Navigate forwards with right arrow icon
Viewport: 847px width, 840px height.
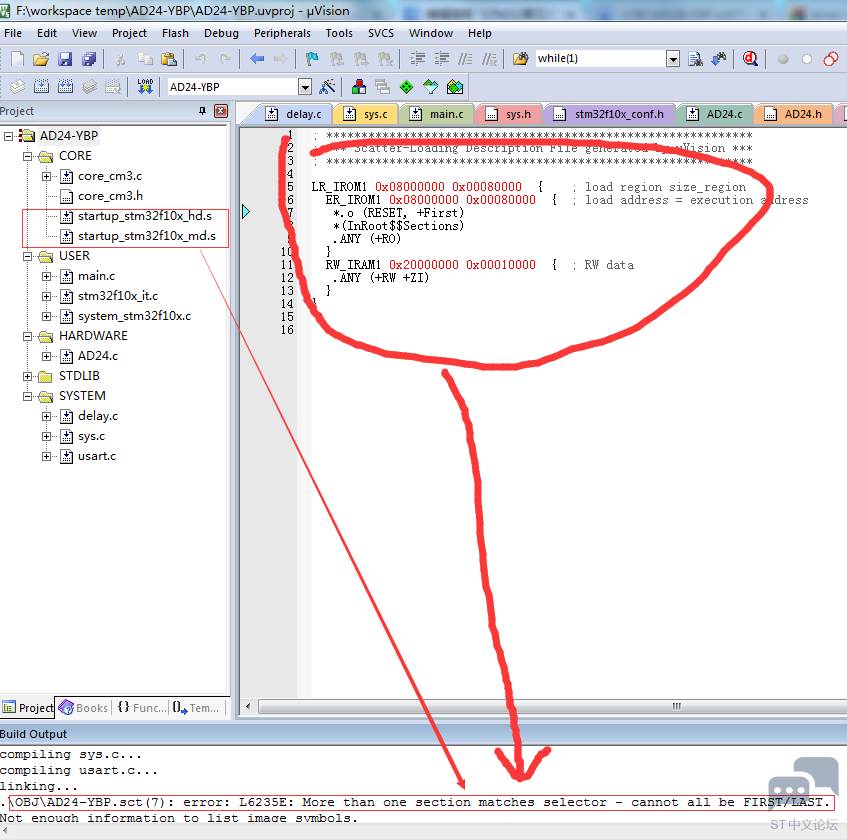pyautogui.click(x=280, y=59)
